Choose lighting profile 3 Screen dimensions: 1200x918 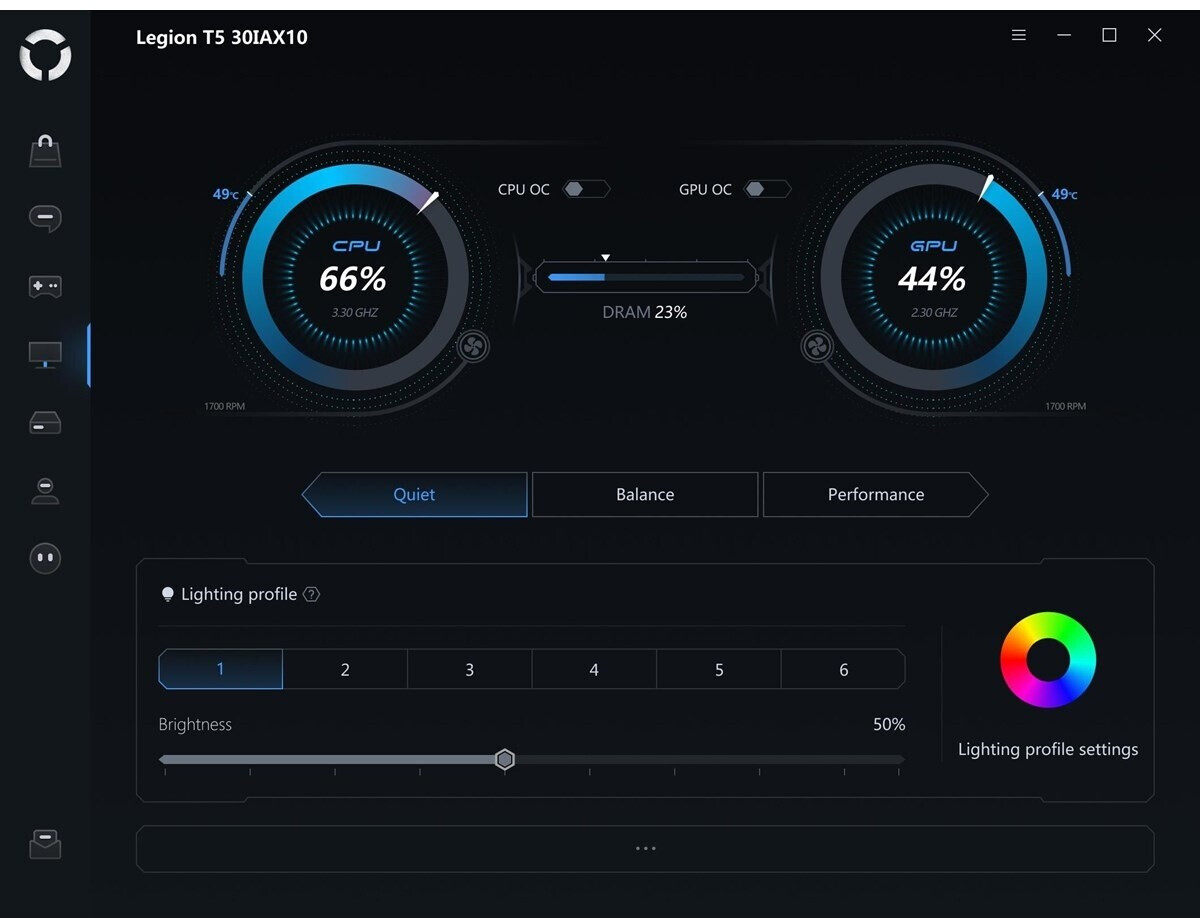(469, 670)
